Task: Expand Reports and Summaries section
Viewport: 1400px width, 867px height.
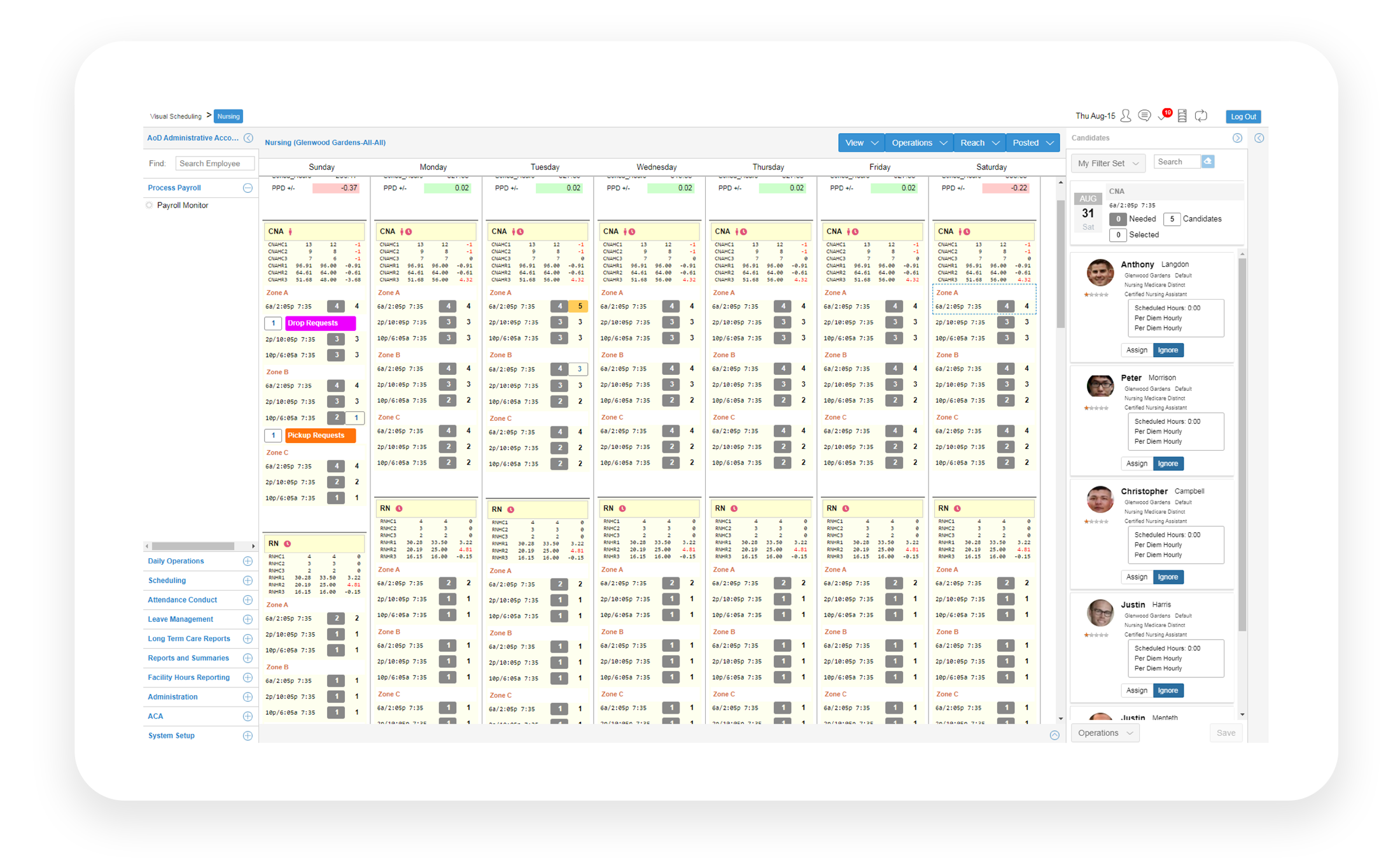Action: 248,658
